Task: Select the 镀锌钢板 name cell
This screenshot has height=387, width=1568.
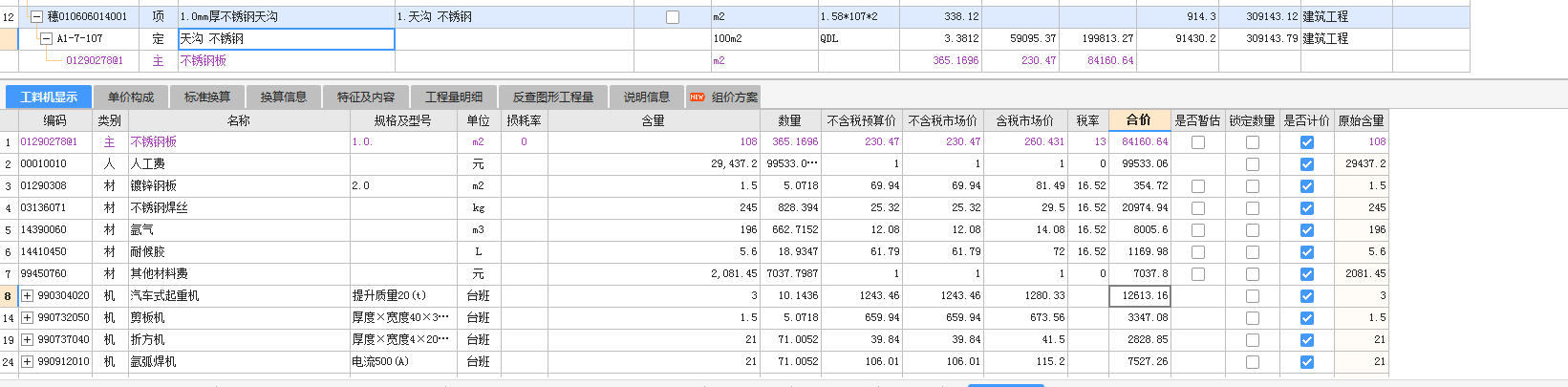Action: point(239,186)
